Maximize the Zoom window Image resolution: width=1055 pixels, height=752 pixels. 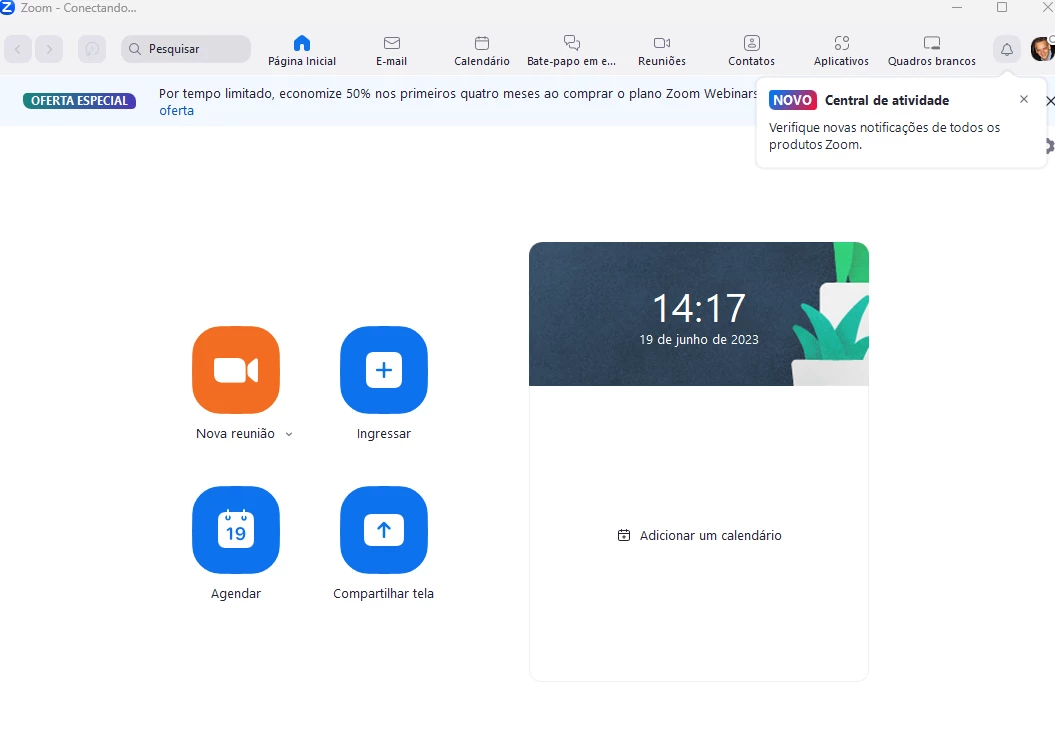click(1002, 7)
